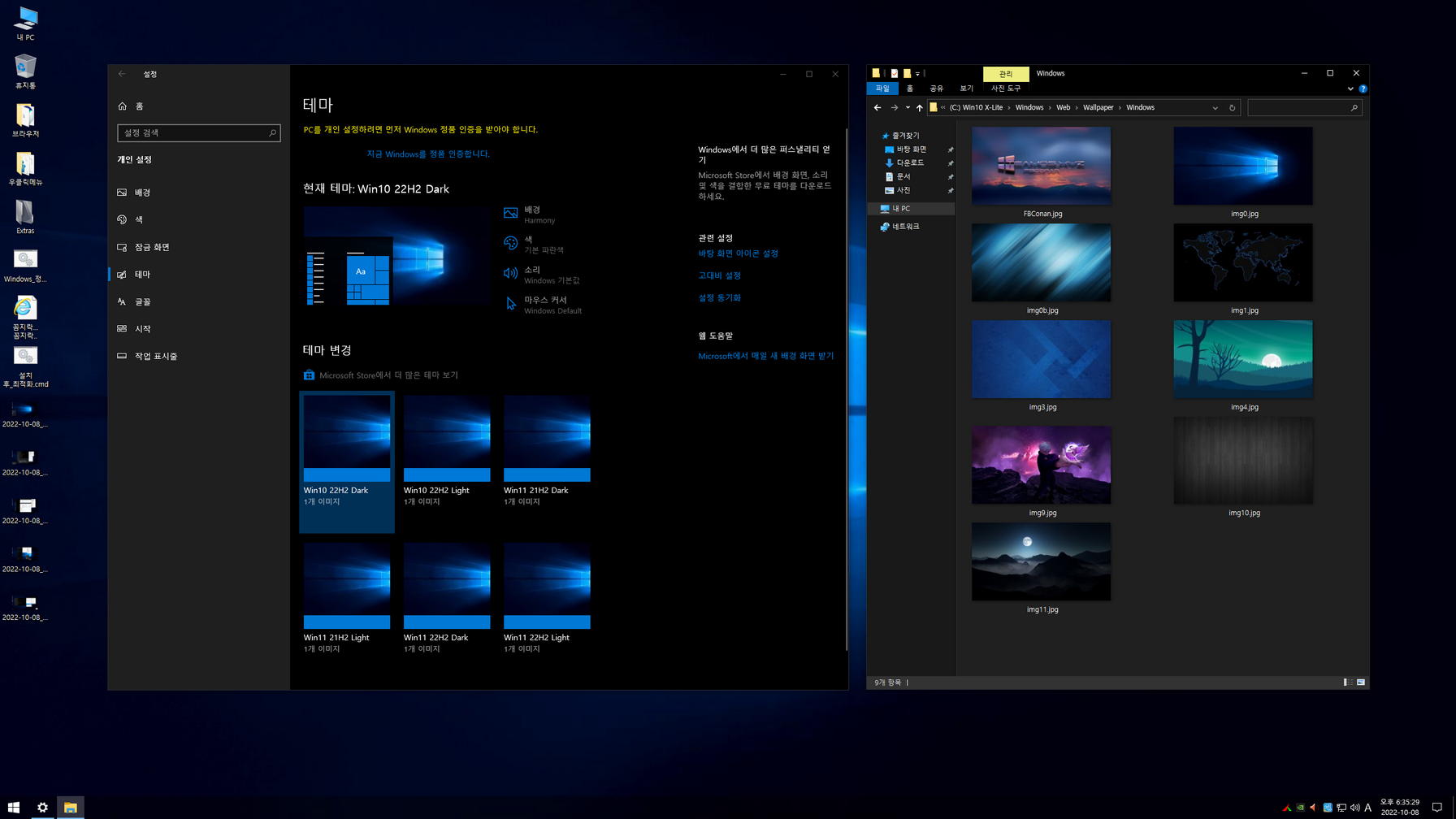Refresh the Explorer folder view
Image resolution: width=1456 pixels, height=819 pixels.
tap(1233, 108)
